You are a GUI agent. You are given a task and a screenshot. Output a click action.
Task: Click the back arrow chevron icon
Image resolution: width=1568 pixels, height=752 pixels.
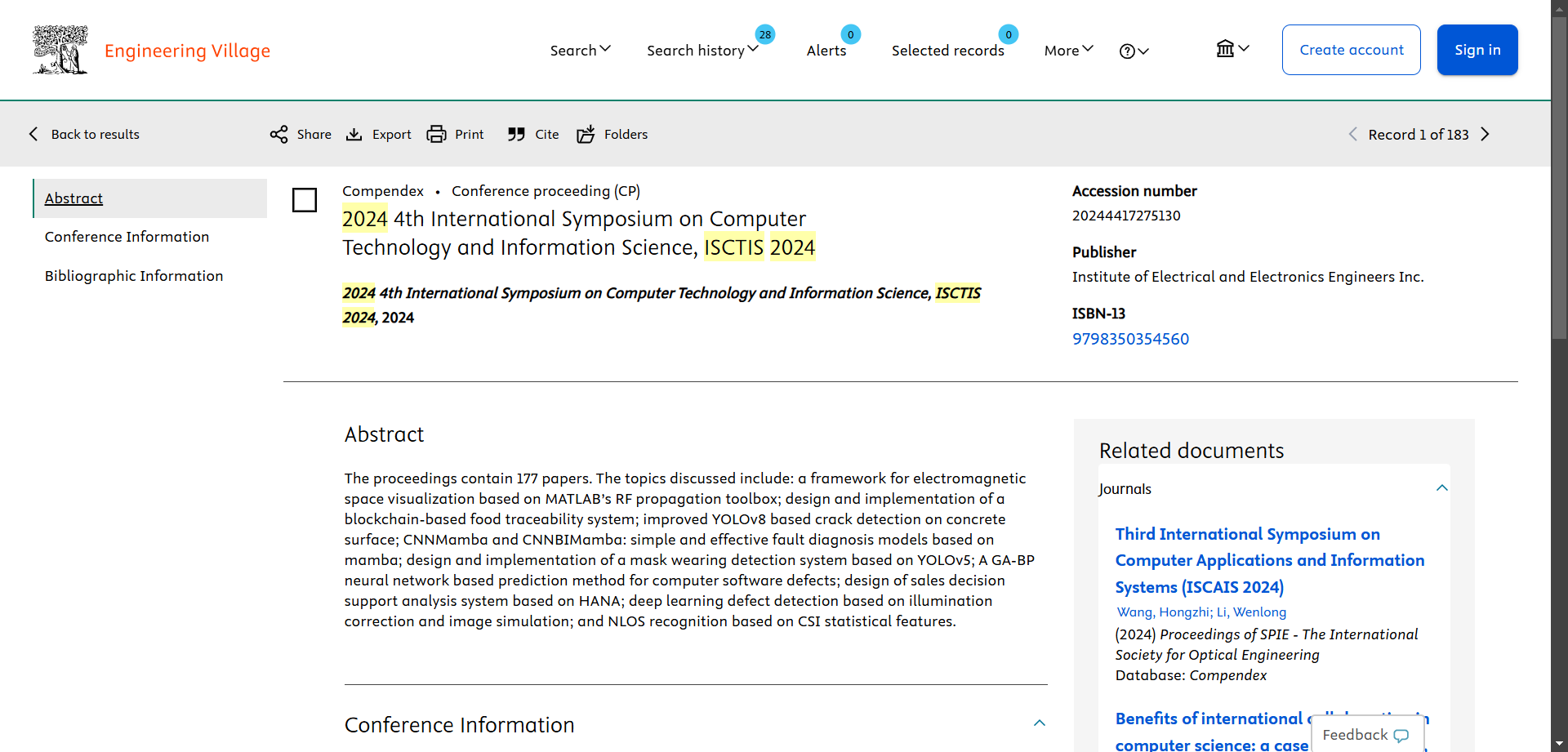(x=33, y=134)
